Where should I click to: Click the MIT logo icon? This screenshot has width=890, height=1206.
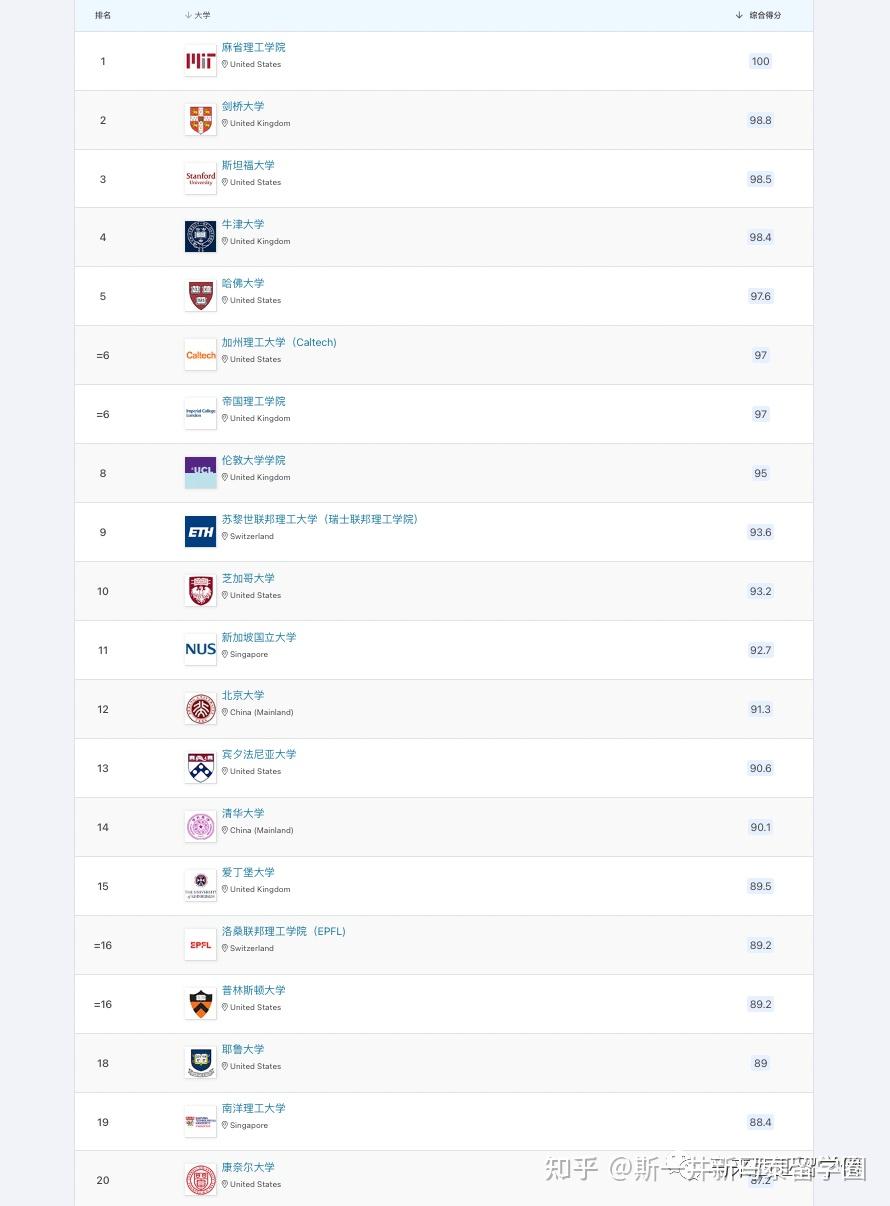pos(200,62)
